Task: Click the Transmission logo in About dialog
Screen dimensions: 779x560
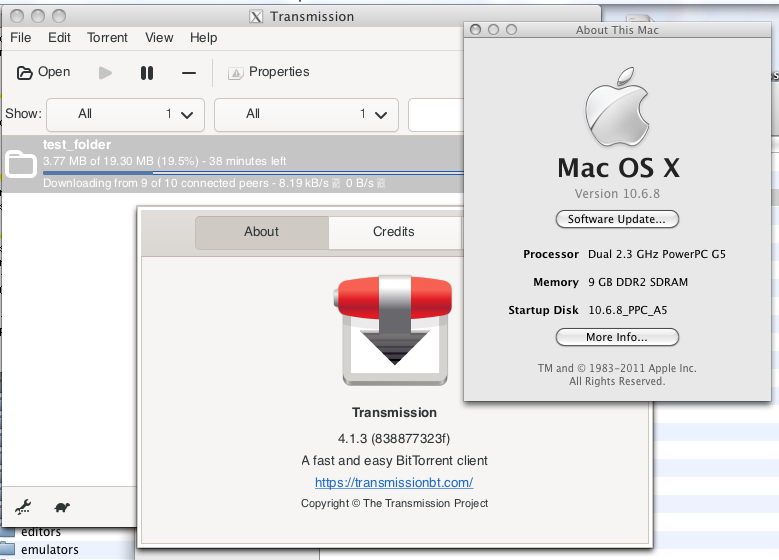Action: coord(394,330)
